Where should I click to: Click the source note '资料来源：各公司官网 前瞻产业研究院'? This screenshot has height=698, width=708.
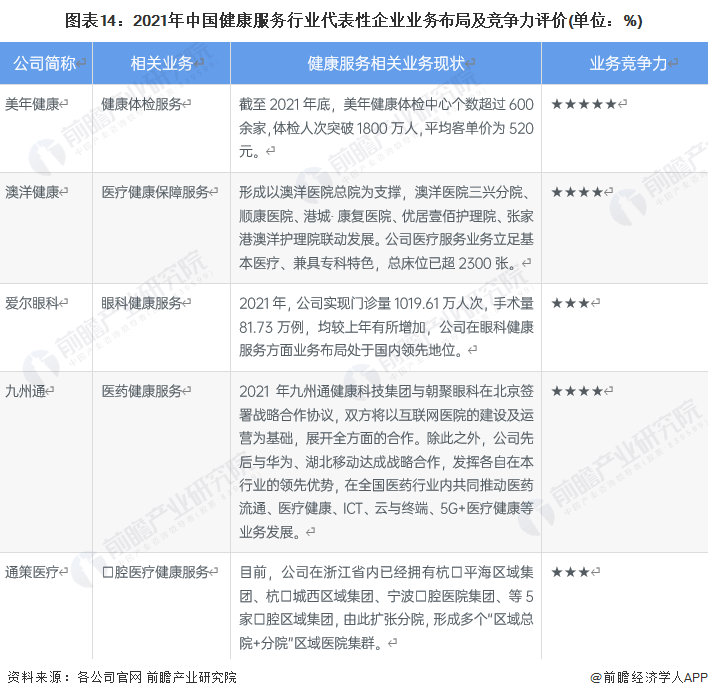click(x=122, y=677)
